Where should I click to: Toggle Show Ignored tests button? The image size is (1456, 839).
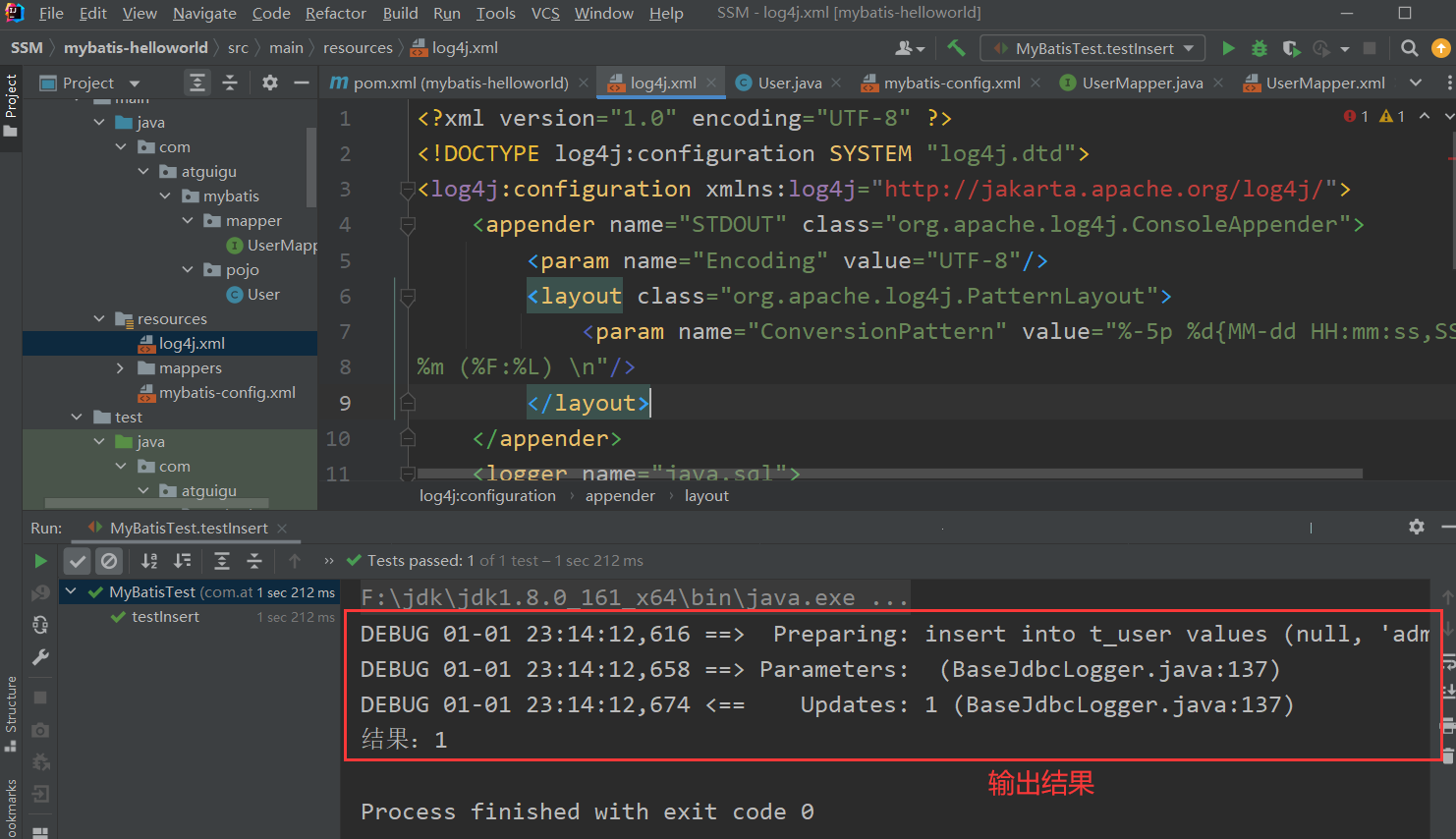click(x=109, y=561)
